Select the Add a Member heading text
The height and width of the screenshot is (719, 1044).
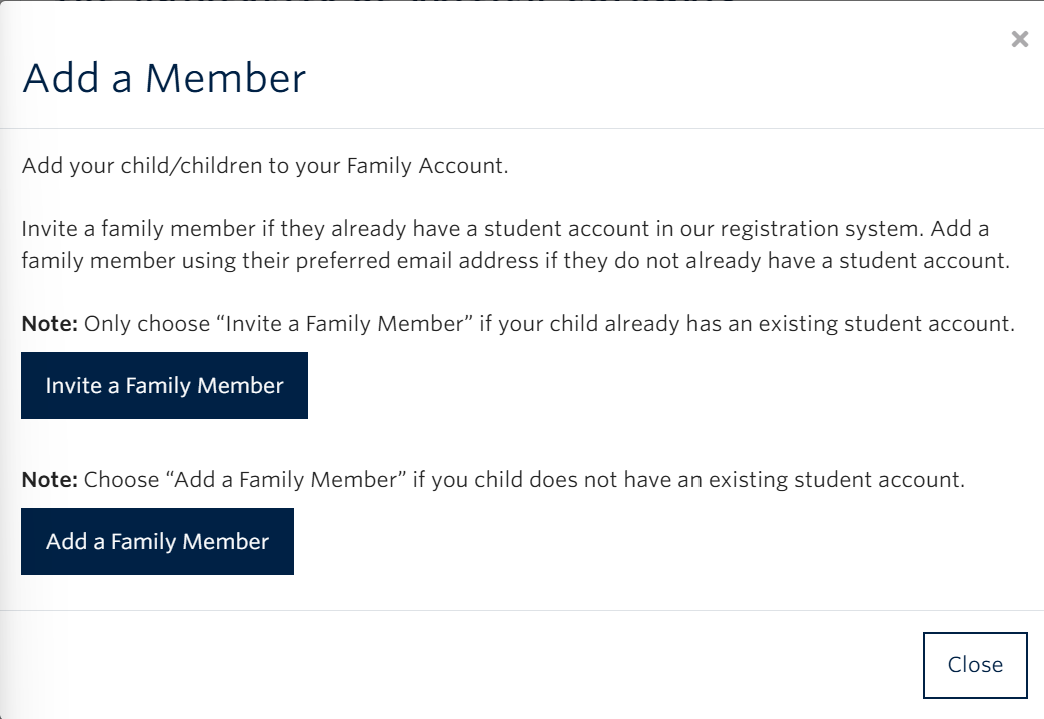click(166, 76)
